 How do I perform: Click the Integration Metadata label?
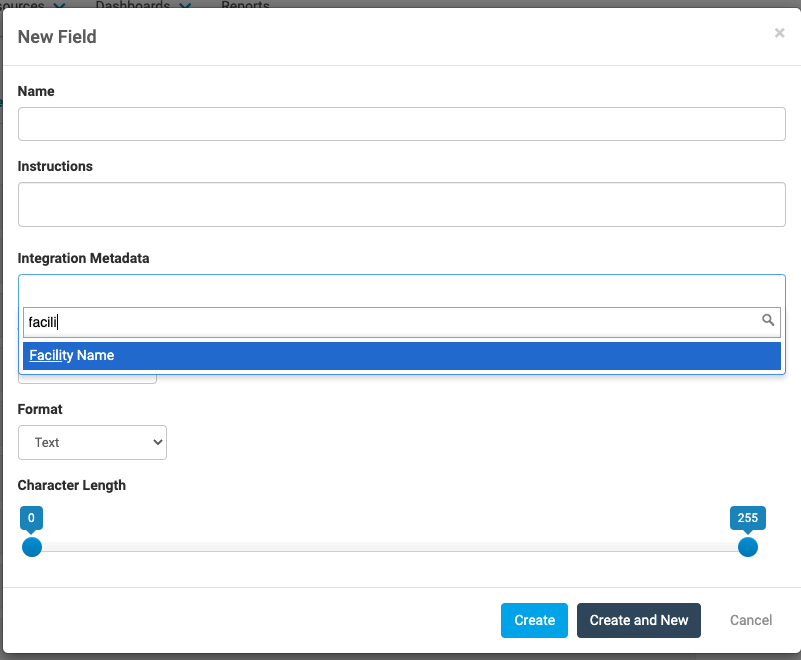(83, 258)
